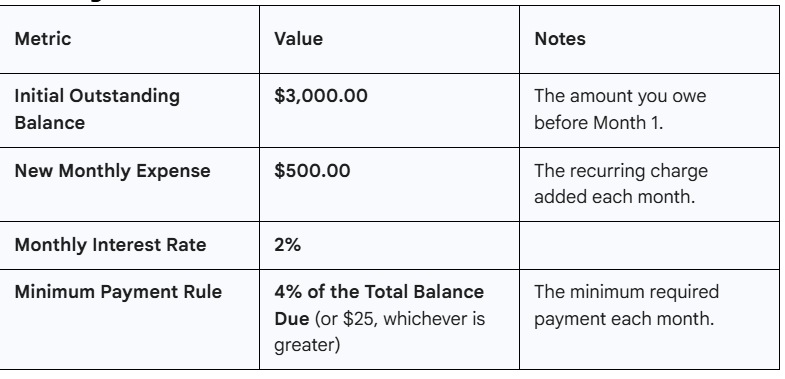This screenshot has width=785, height=379.
Task: Select the Minimum Payment Rule label
Action: pos(118,292)
